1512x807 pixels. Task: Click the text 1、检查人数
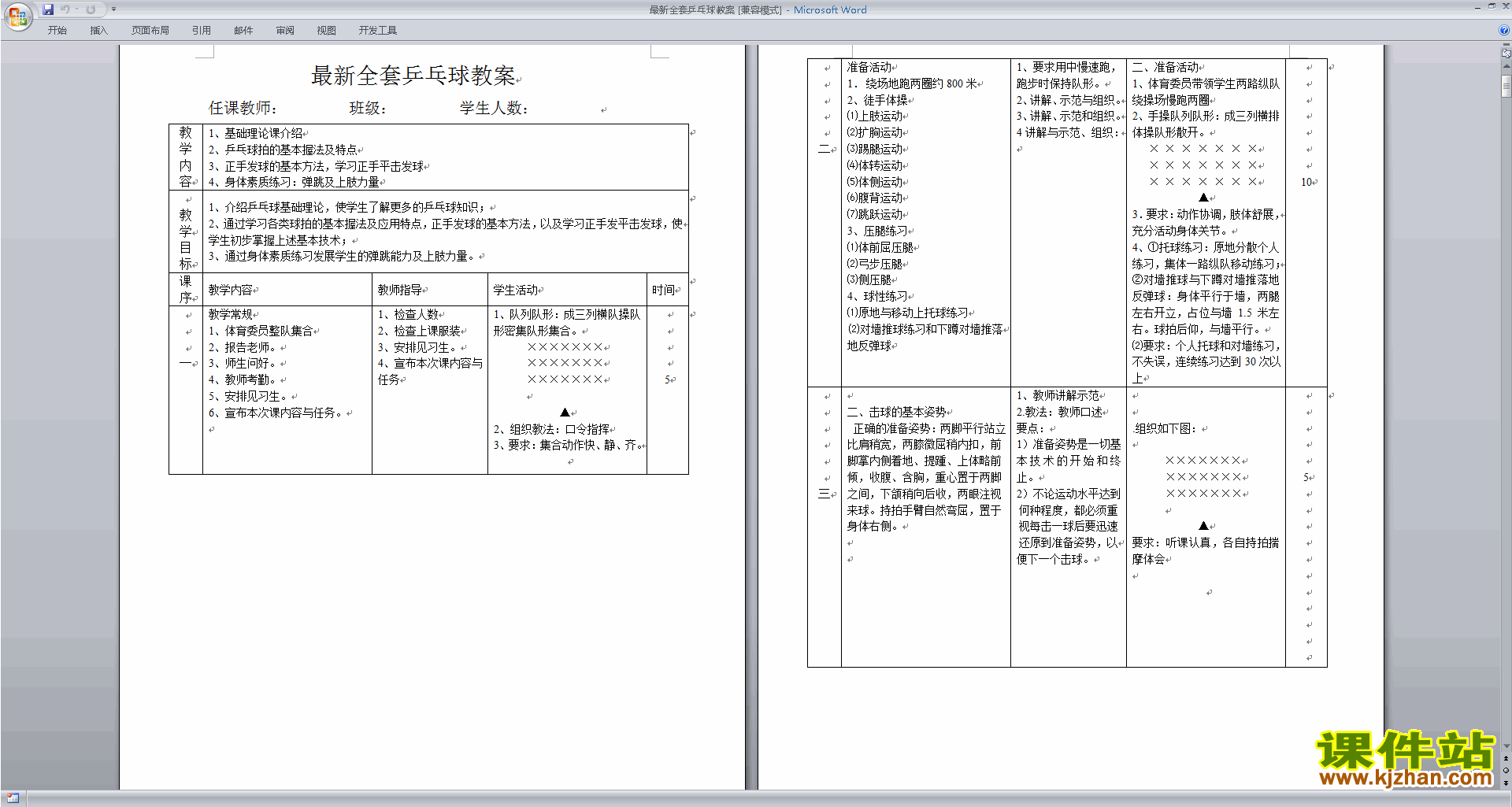(x=408, y=314)
